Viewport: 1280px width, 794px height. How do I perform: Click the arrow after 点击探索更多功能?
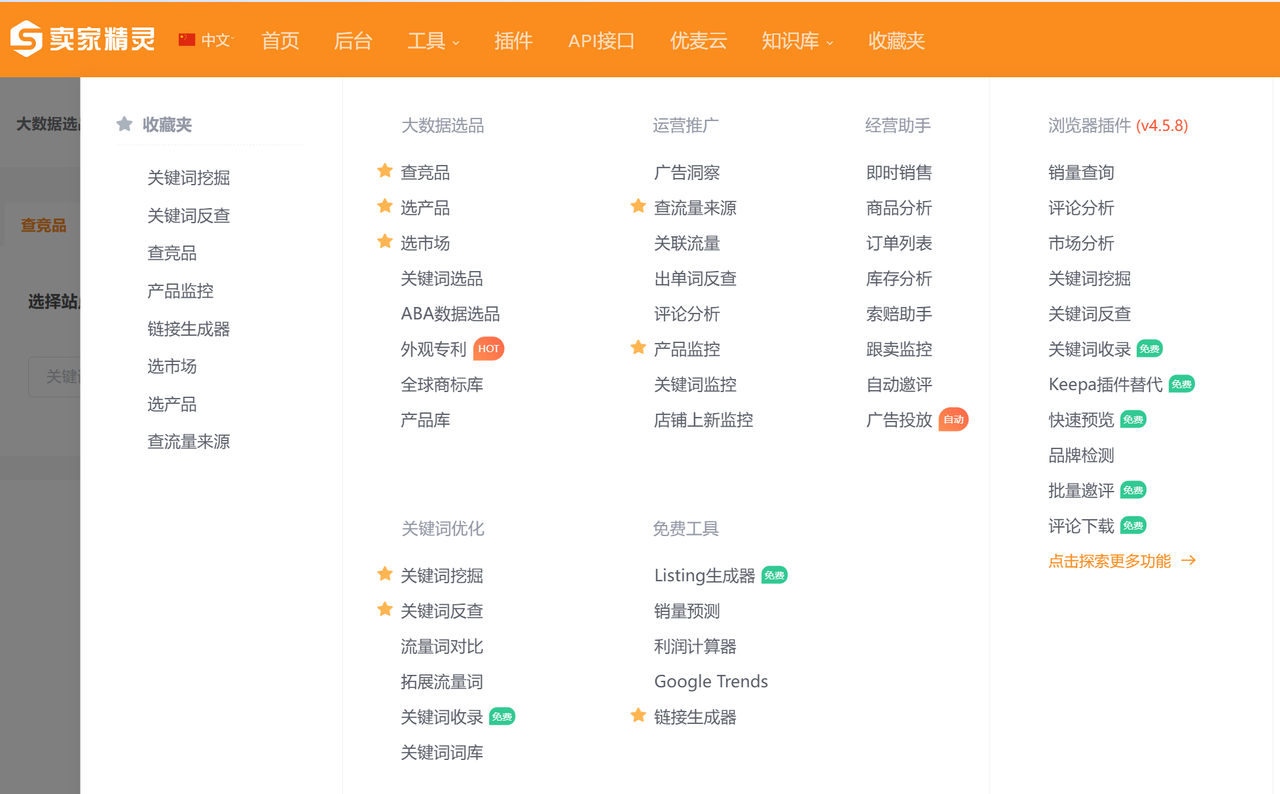(x=1189, y=561)
